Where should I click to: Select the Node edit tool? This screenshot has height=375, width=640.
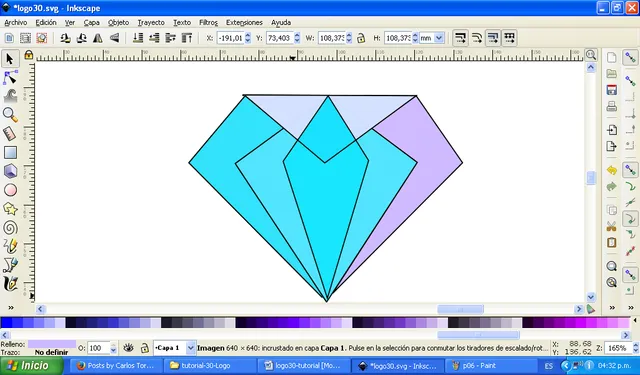click(x=10, y=78)
